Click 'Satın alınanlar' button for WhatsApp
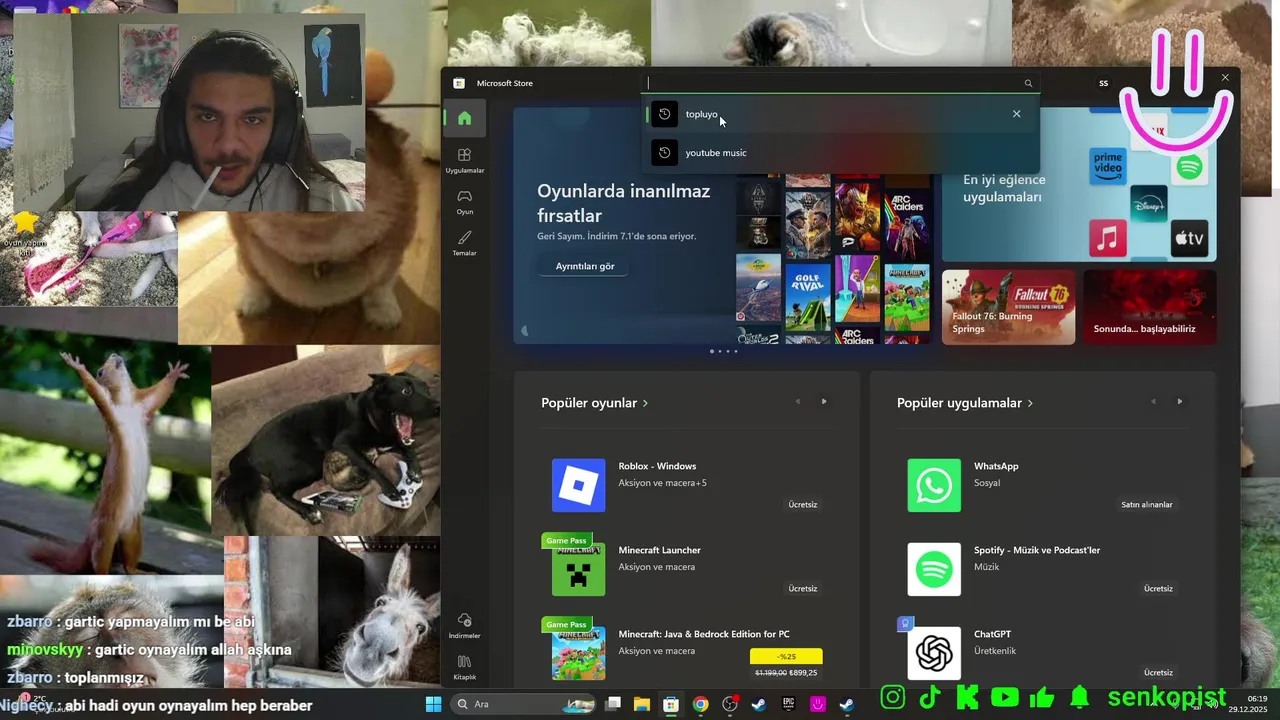 coord(1146,504)
